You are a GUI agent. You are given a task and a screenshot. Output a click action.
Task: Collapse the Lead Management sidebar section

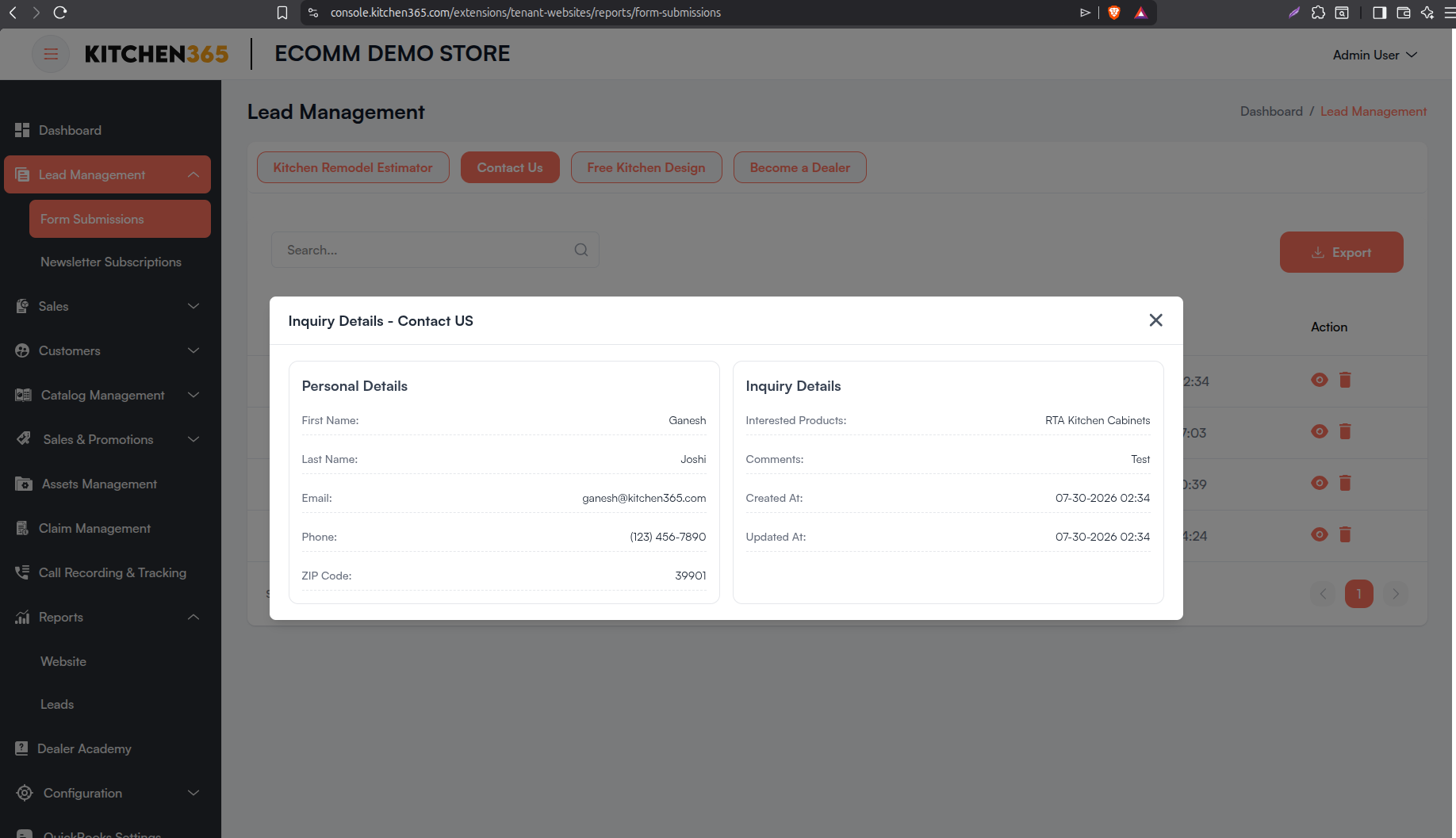point(193,174)
